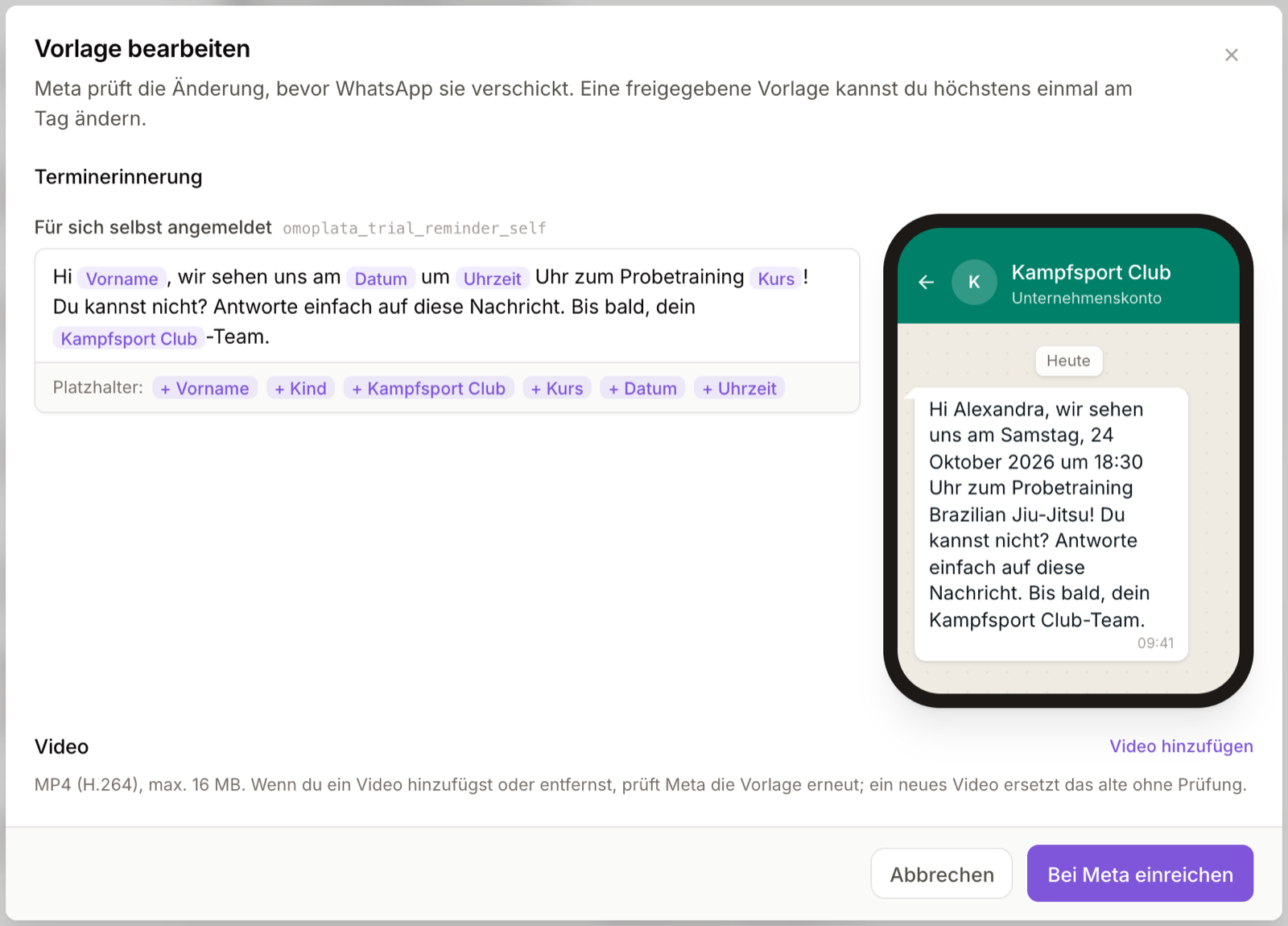The height and width of the screenshot is (926, 1288).
Task: Click the Meta review description text
Action: [584, 103]
